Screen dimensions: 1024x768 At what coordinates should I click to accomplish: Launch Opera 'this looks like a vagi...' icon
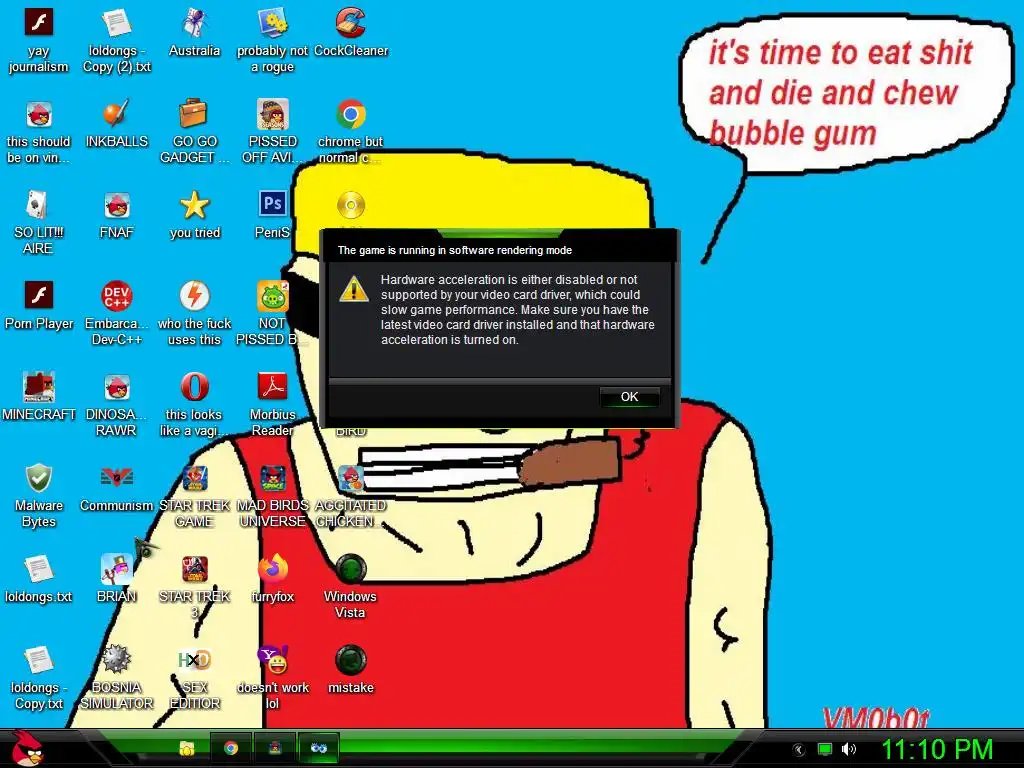[195, 387]
